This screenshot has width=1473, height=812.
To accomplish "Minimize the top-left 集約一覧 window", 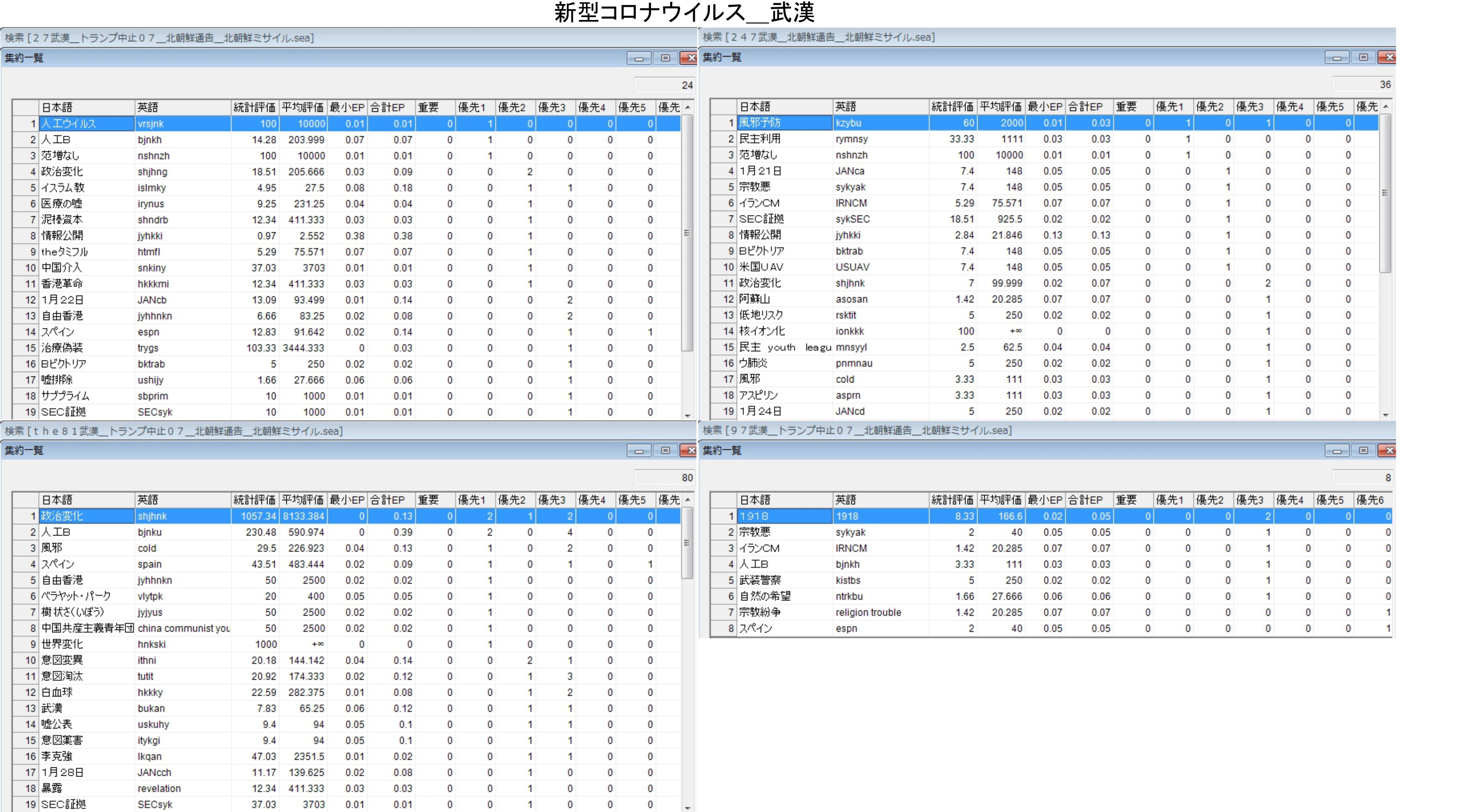I will point(639,58).
